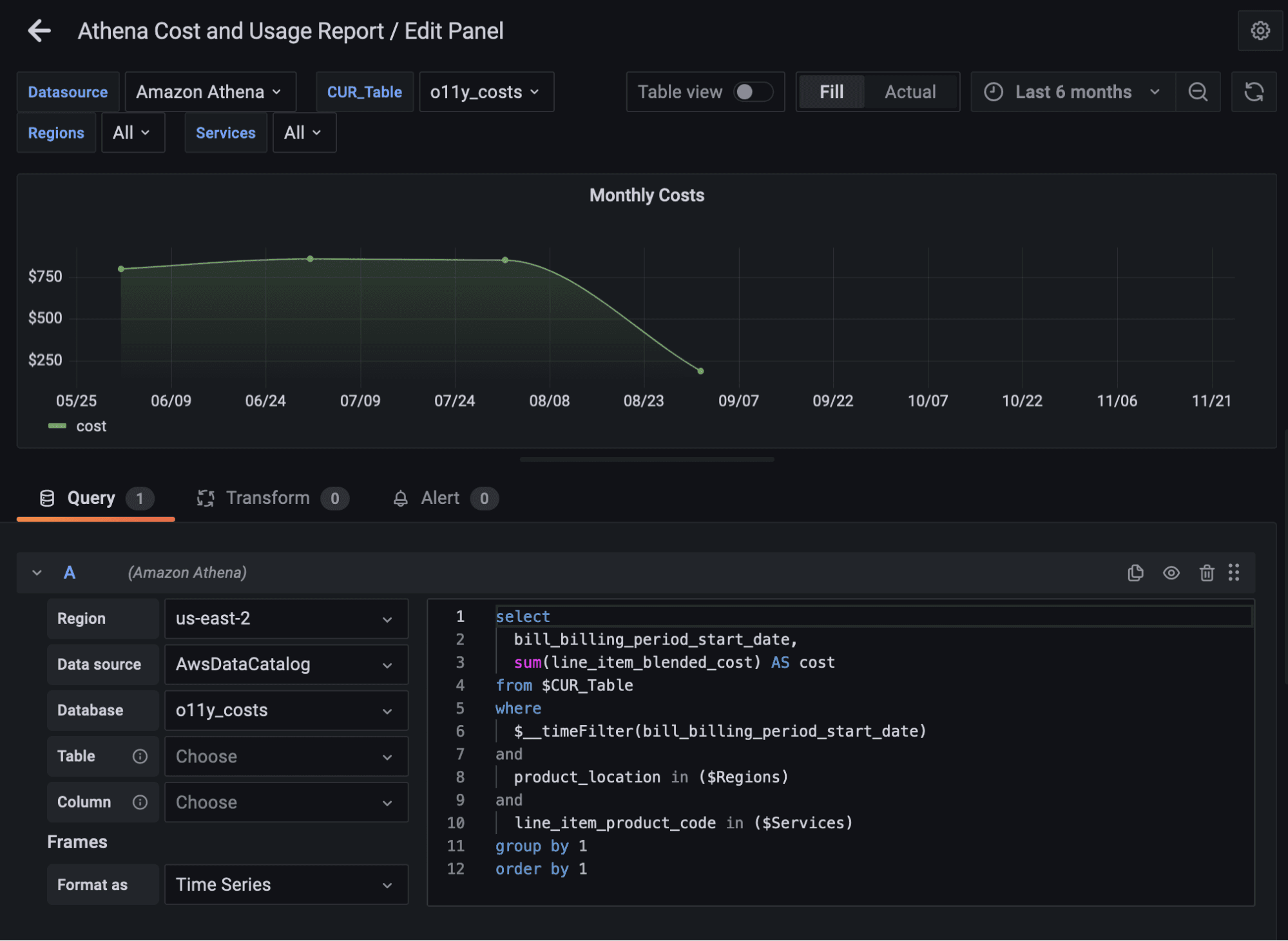Image resolution: width=1288 pixels, height=941 pixels.
Task: Switch the graph mode to Actual
Action: tap(910, 92)
